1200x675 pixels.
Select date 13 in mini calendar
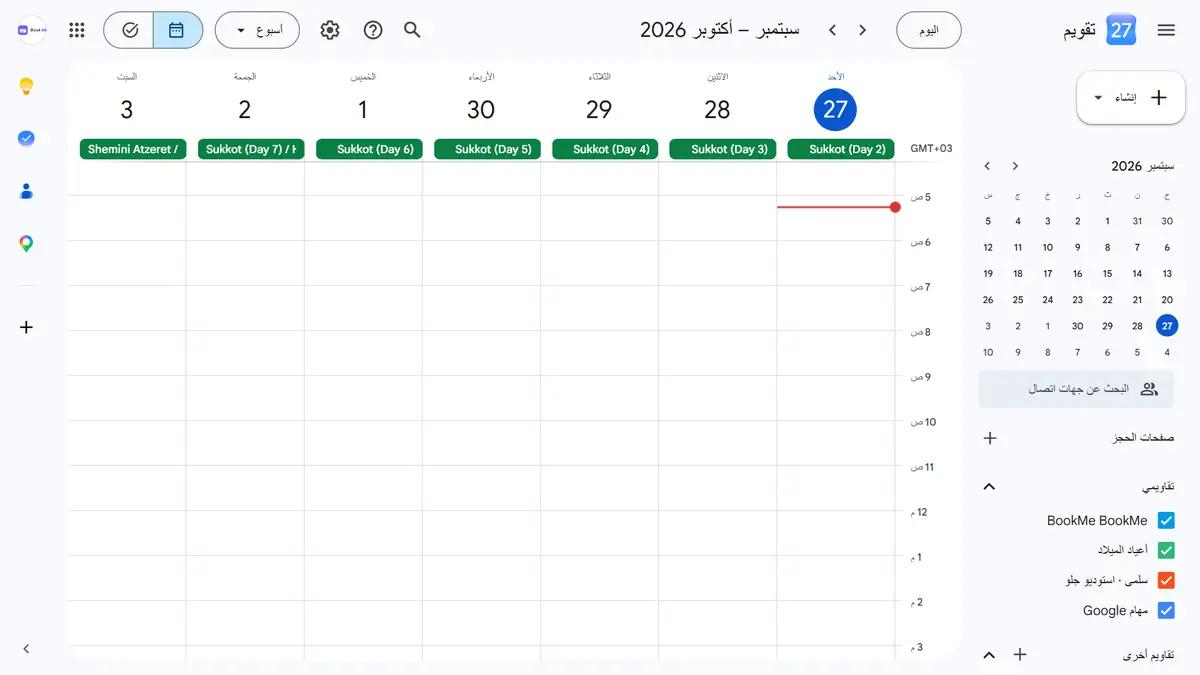(x=1167, y=273)
